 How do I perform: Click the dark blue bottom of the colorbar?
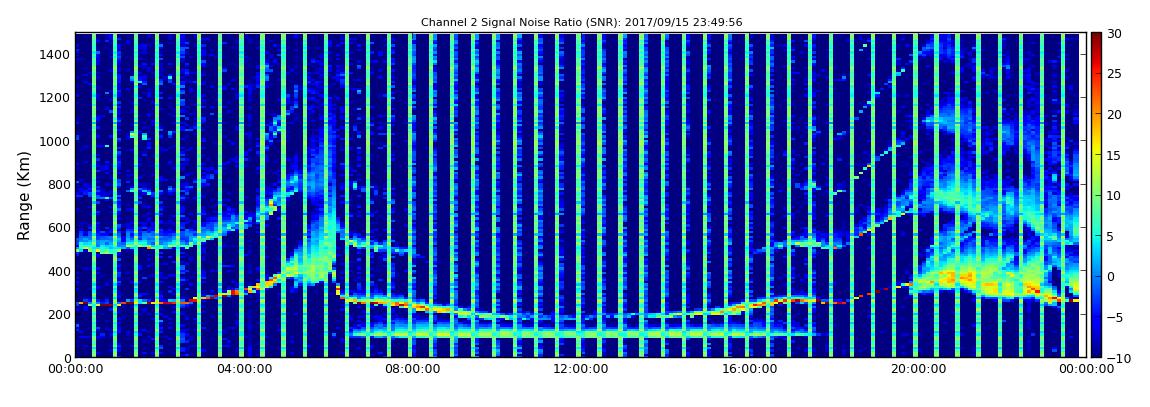1096,351
